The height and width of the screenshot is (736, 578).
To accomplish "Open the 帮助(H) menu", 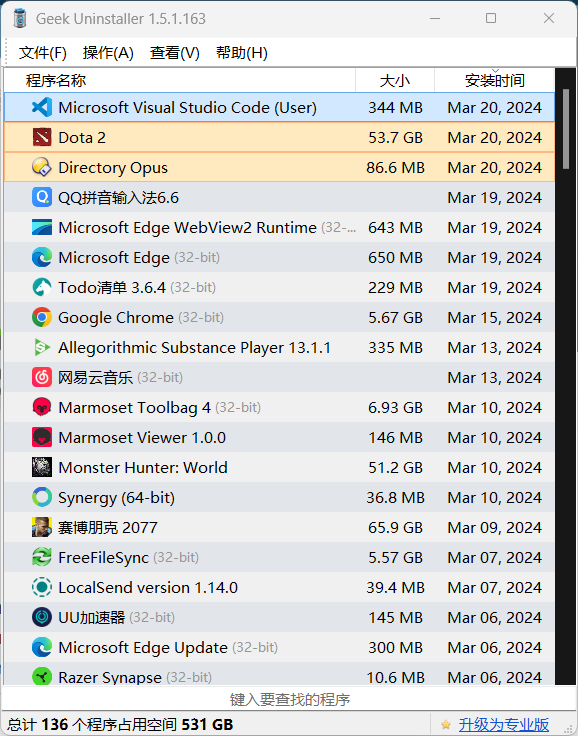I will (x=242, y=53).
